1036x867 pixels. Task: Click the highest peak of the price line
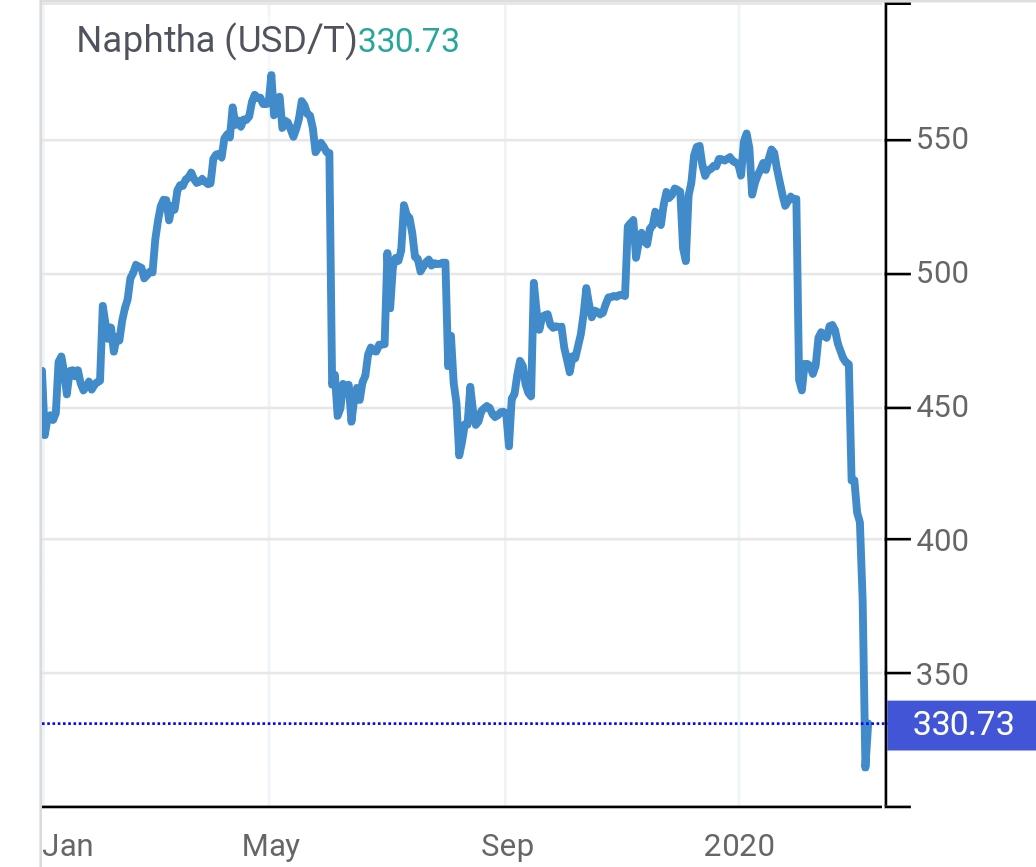[271, 75]
